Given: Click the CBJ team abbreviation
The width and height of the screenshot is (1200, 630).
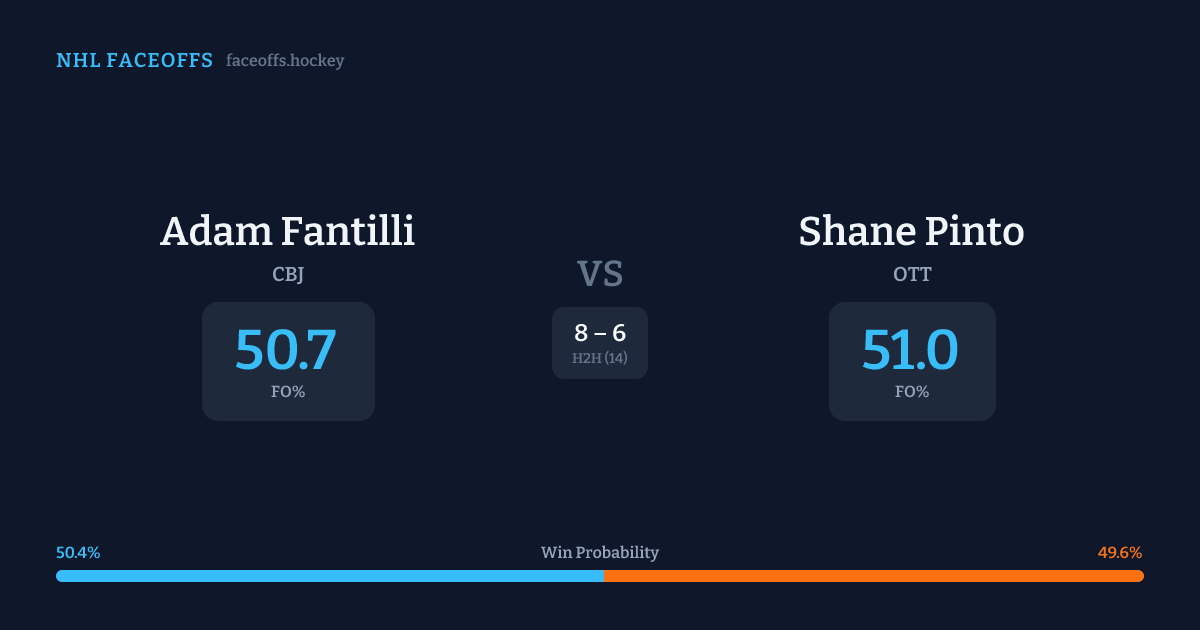Looking at the screenshot, I should [x=288, y=274].
